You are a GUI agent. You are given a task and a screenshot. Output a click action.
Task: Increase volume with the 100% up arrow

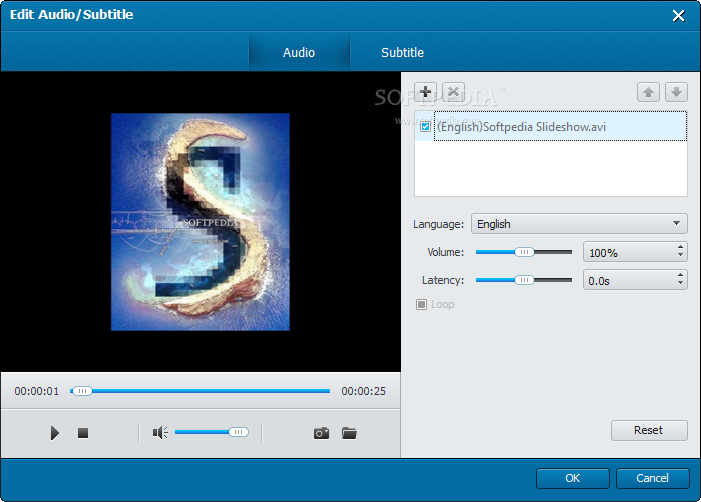pyautogui.click(x=680, y=247)
